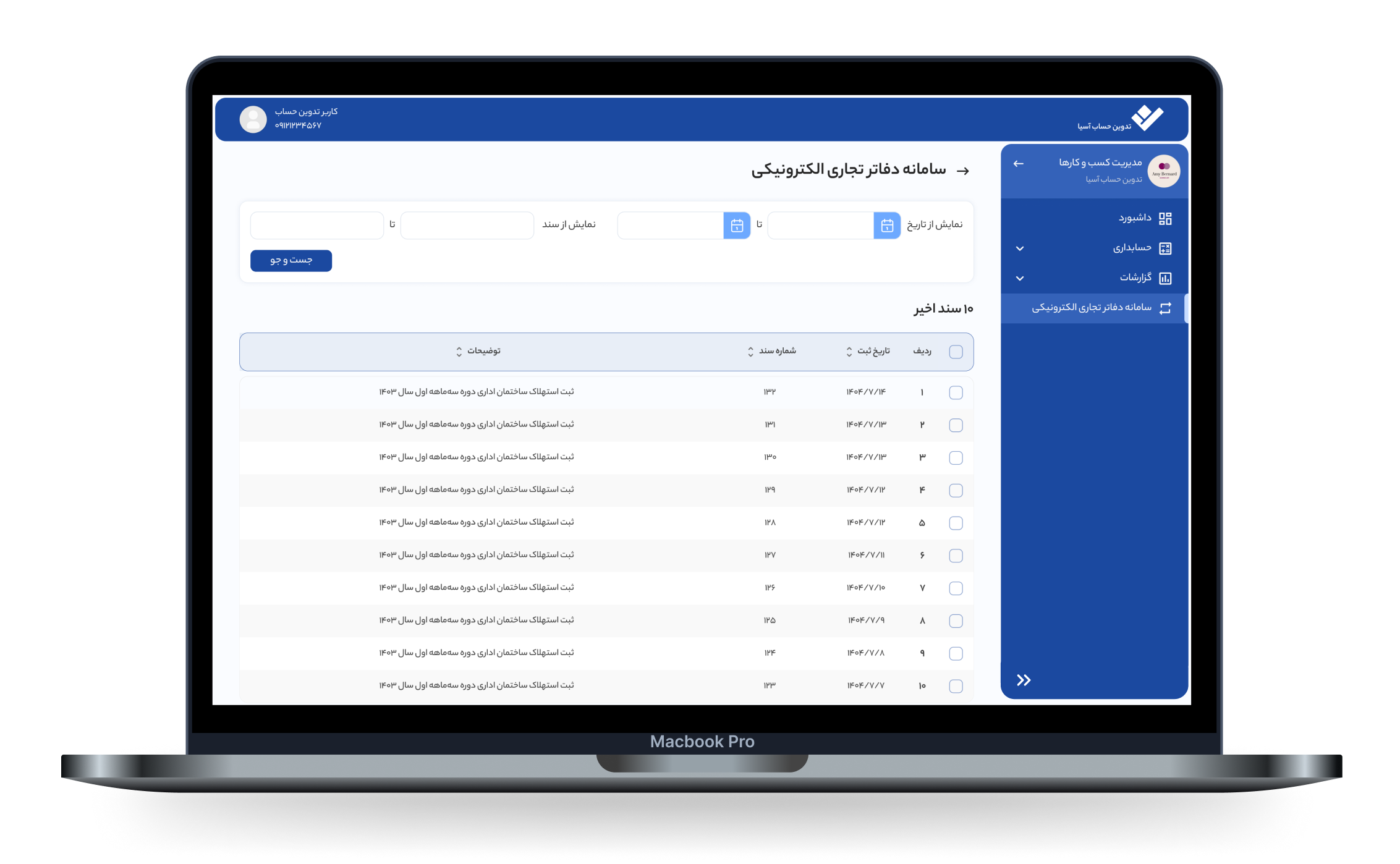Click the start date calendar icon
The width and height of the screenshot is (1400, 864).
tap(886, 226)
